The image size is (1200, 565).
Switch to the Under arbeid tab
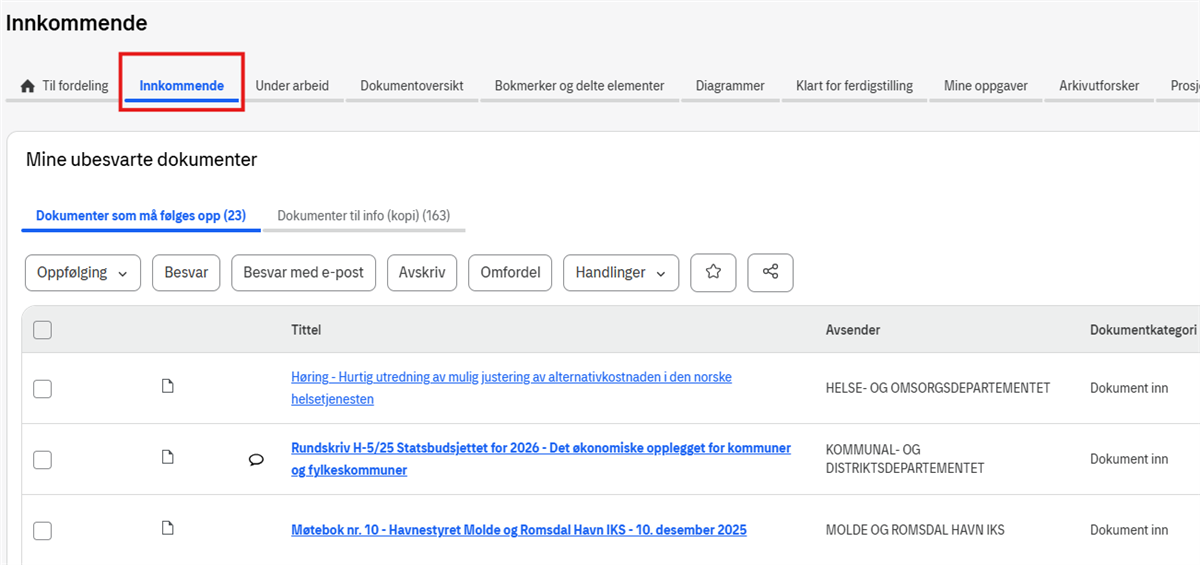pyautogui.click(x=292, y=86)
